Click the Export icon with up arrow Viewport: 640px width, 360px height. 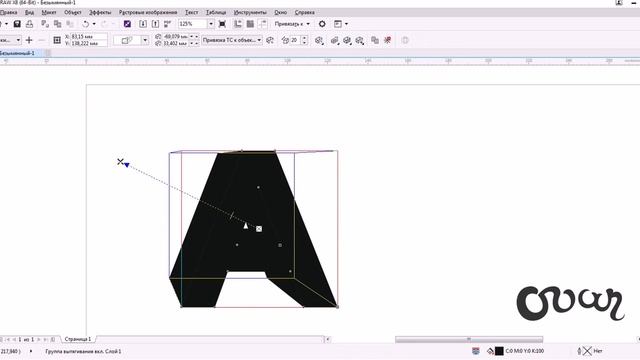click(155, 24)
